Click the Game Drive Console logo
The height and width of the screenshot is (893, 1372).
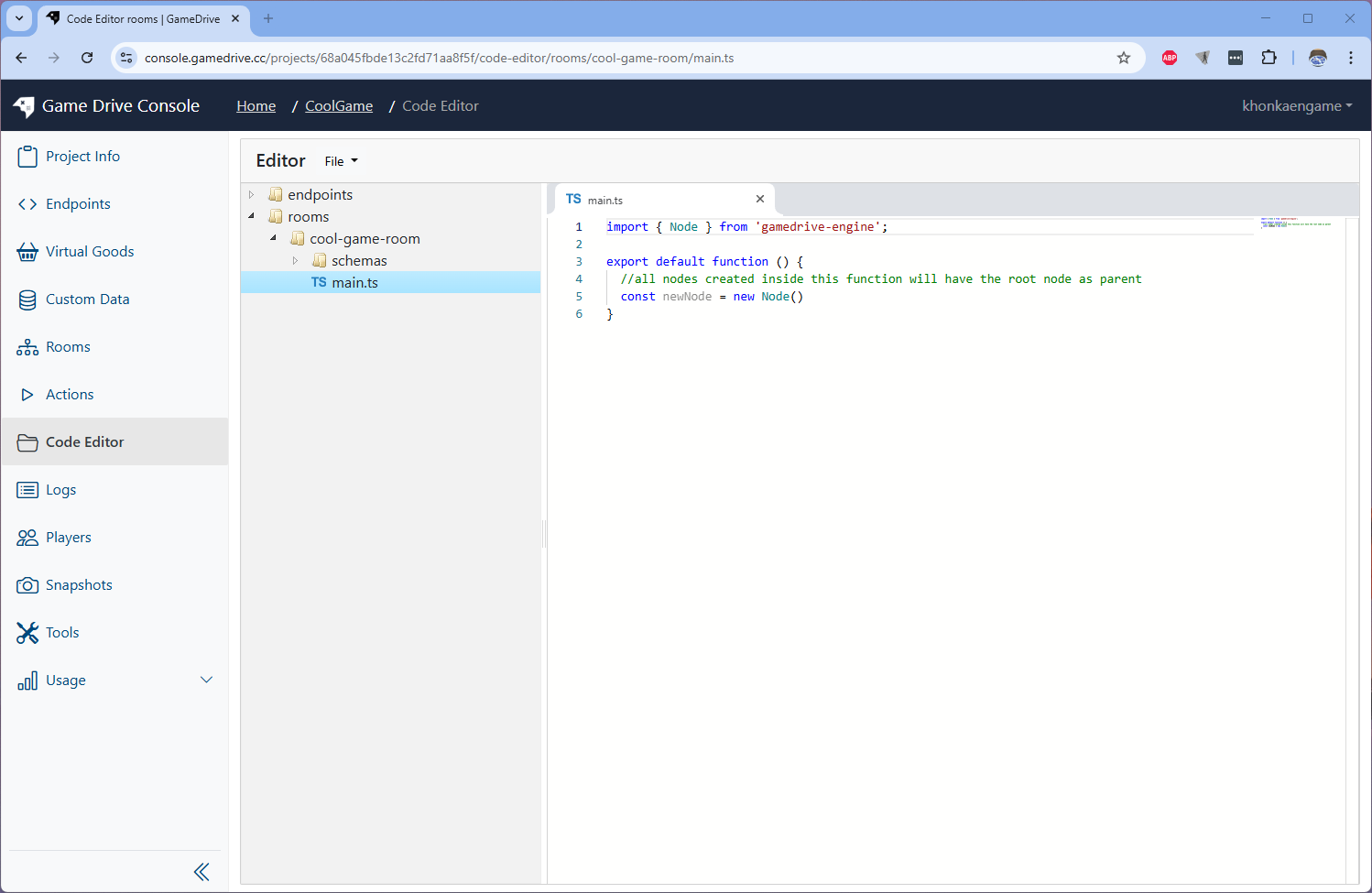[x=107, y=105]
